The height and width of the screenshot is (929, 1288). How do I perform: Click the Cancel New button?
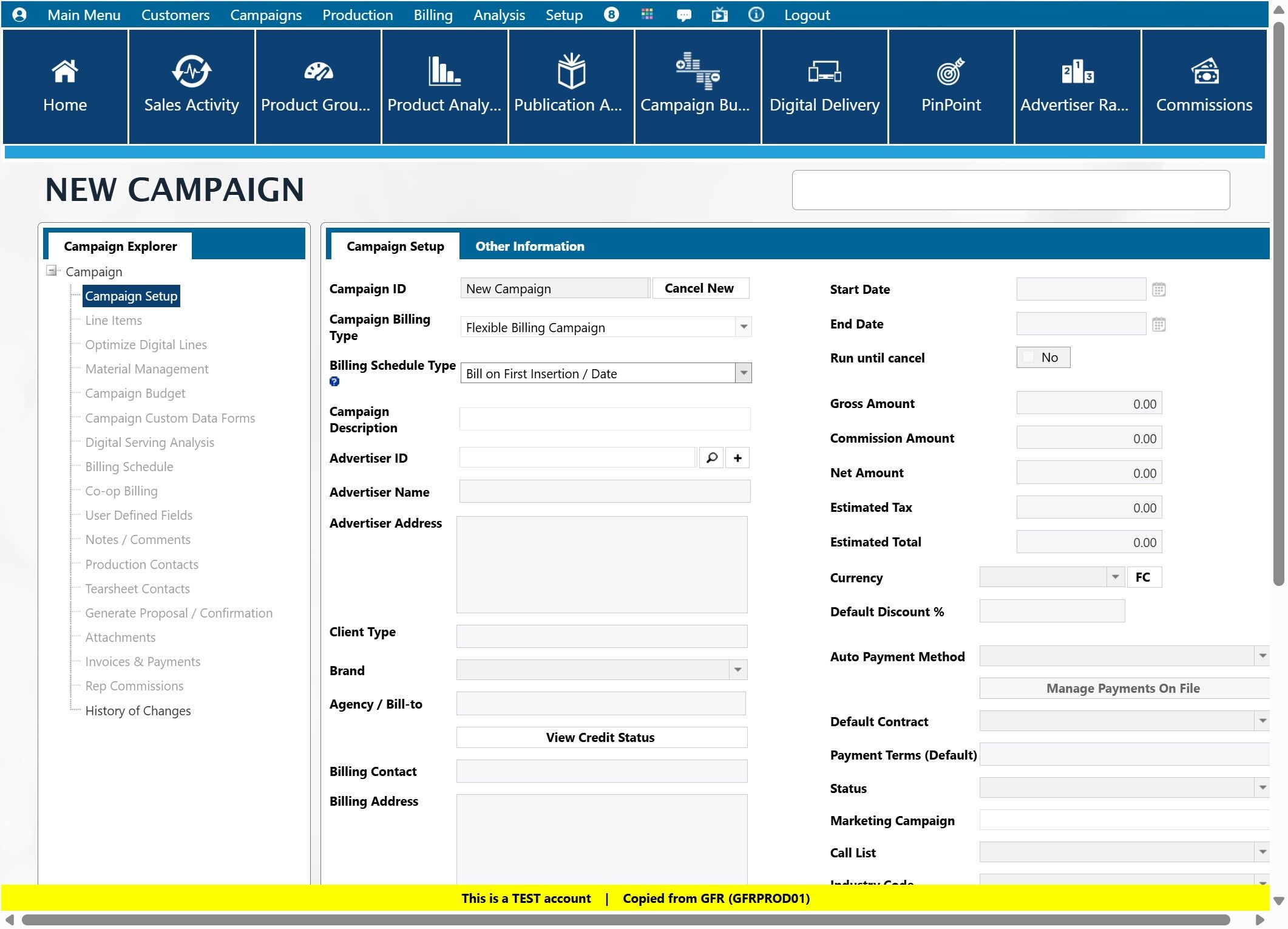[x=699, y=288]
